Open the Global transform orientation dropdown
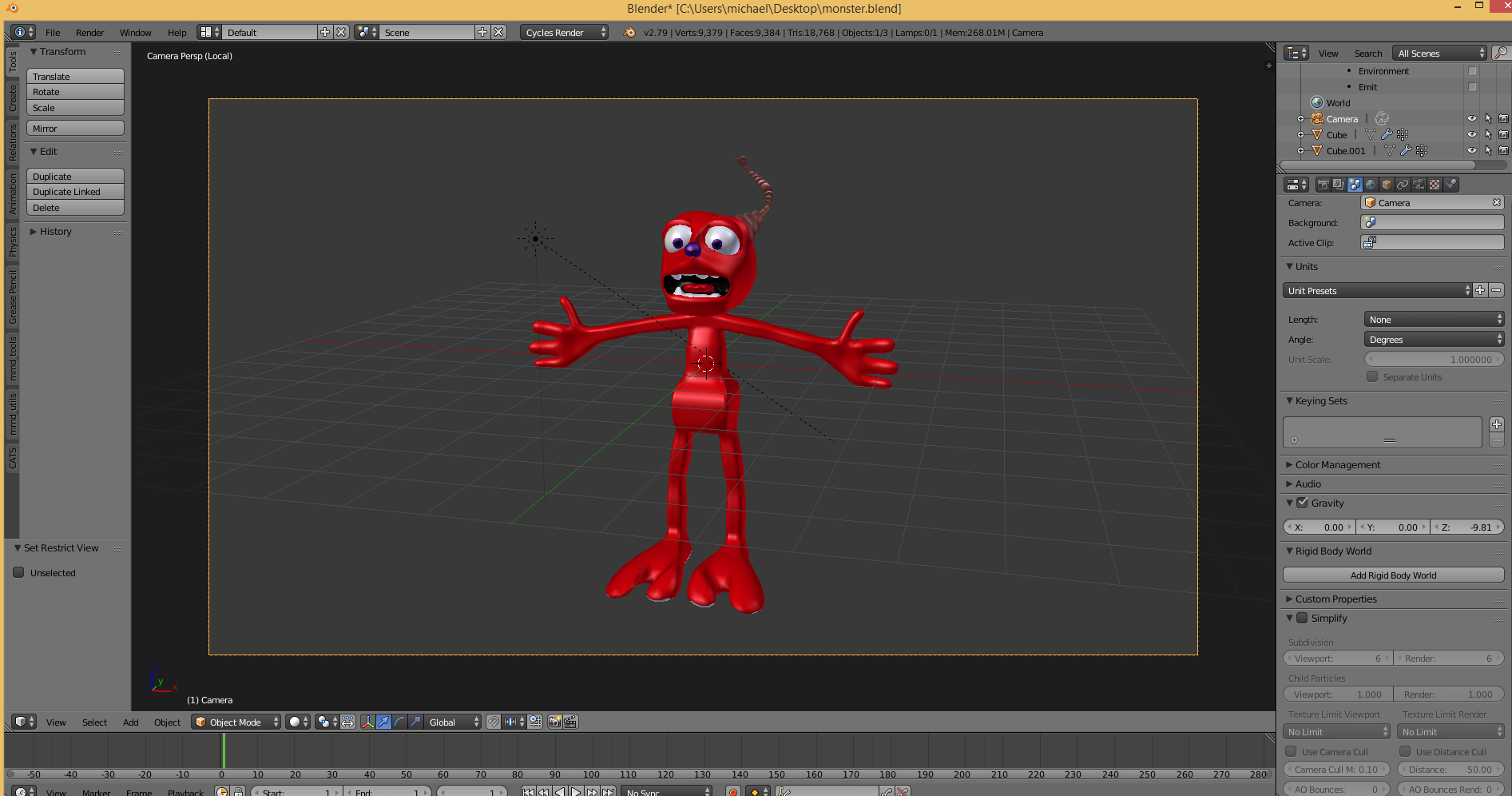Screen dimensions: 1512x796 [454, 722]
